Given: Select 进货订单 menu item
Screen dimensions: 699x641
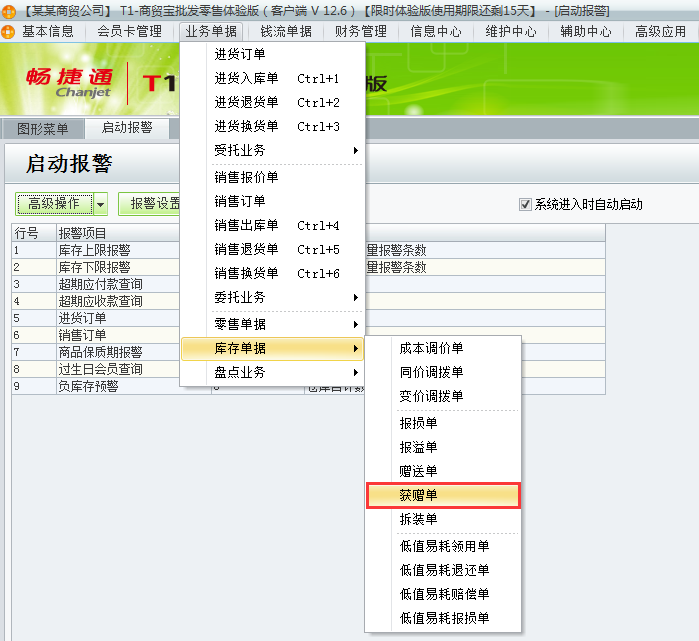Looking at the screenshot, I should 273,54.
